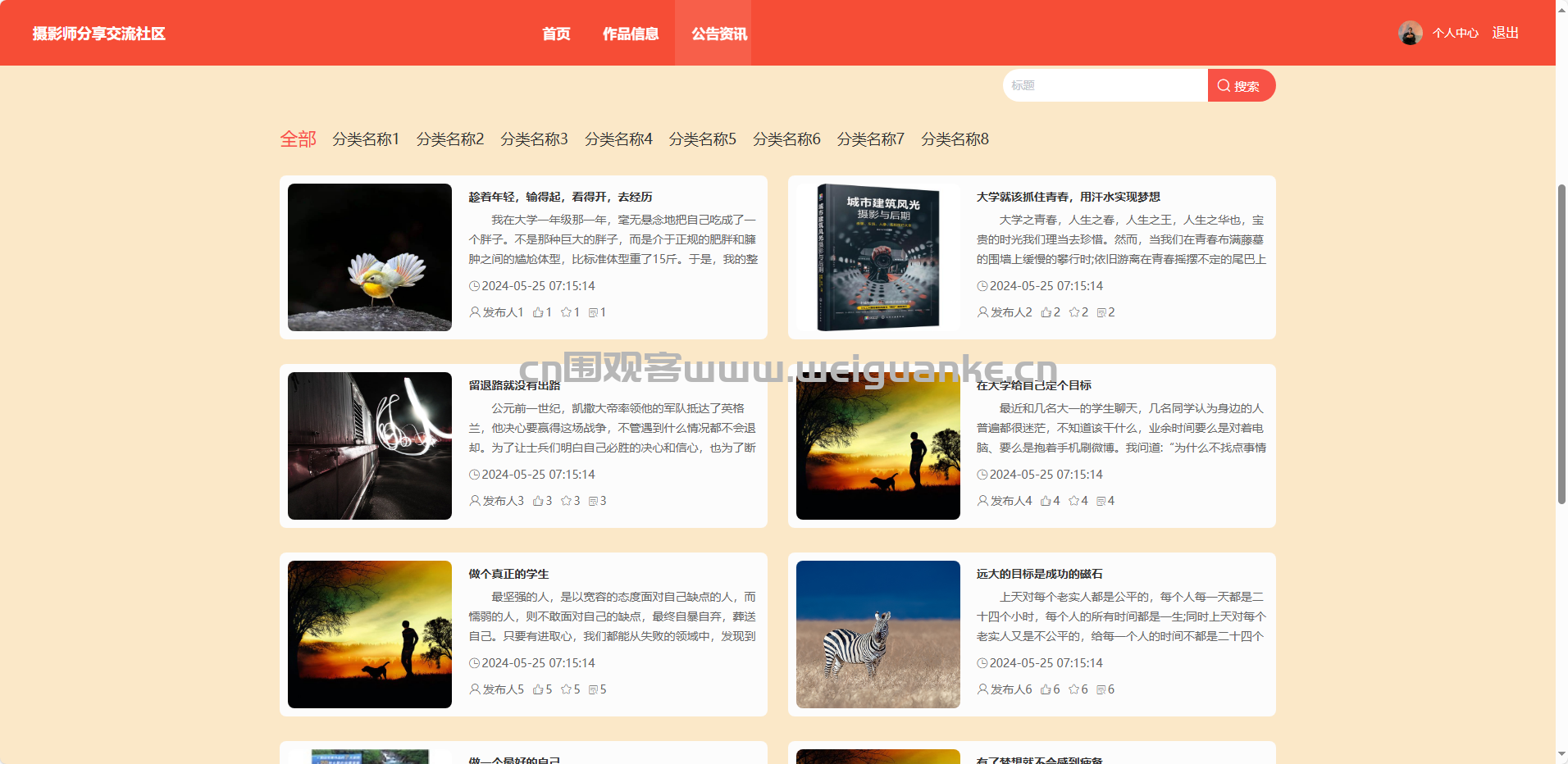
Task: Click the user icon beside 发布人3
Action: [x=475, y=501]
